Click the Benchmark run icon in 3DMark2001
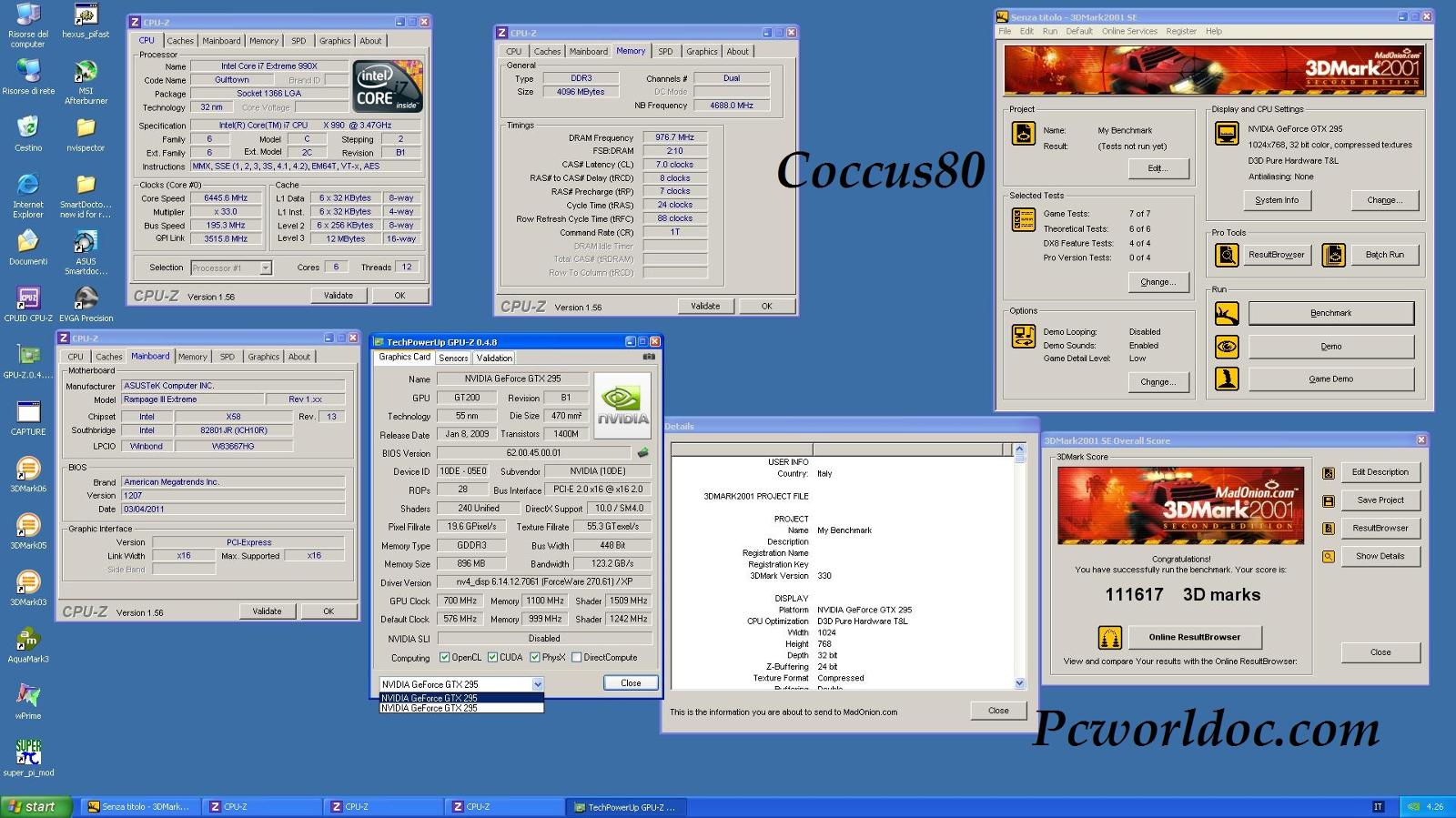The width and height of the screenshot is (1456, 818). (x=1227, y=313)
